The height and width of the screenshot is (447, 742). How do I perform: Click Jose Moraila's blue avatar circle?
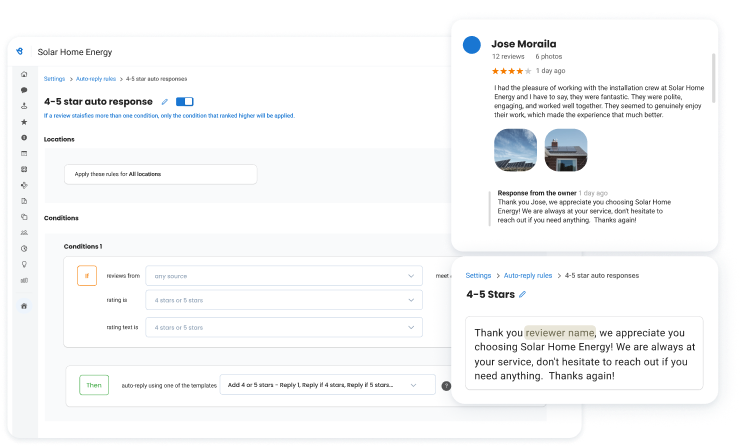coord(471,45)
